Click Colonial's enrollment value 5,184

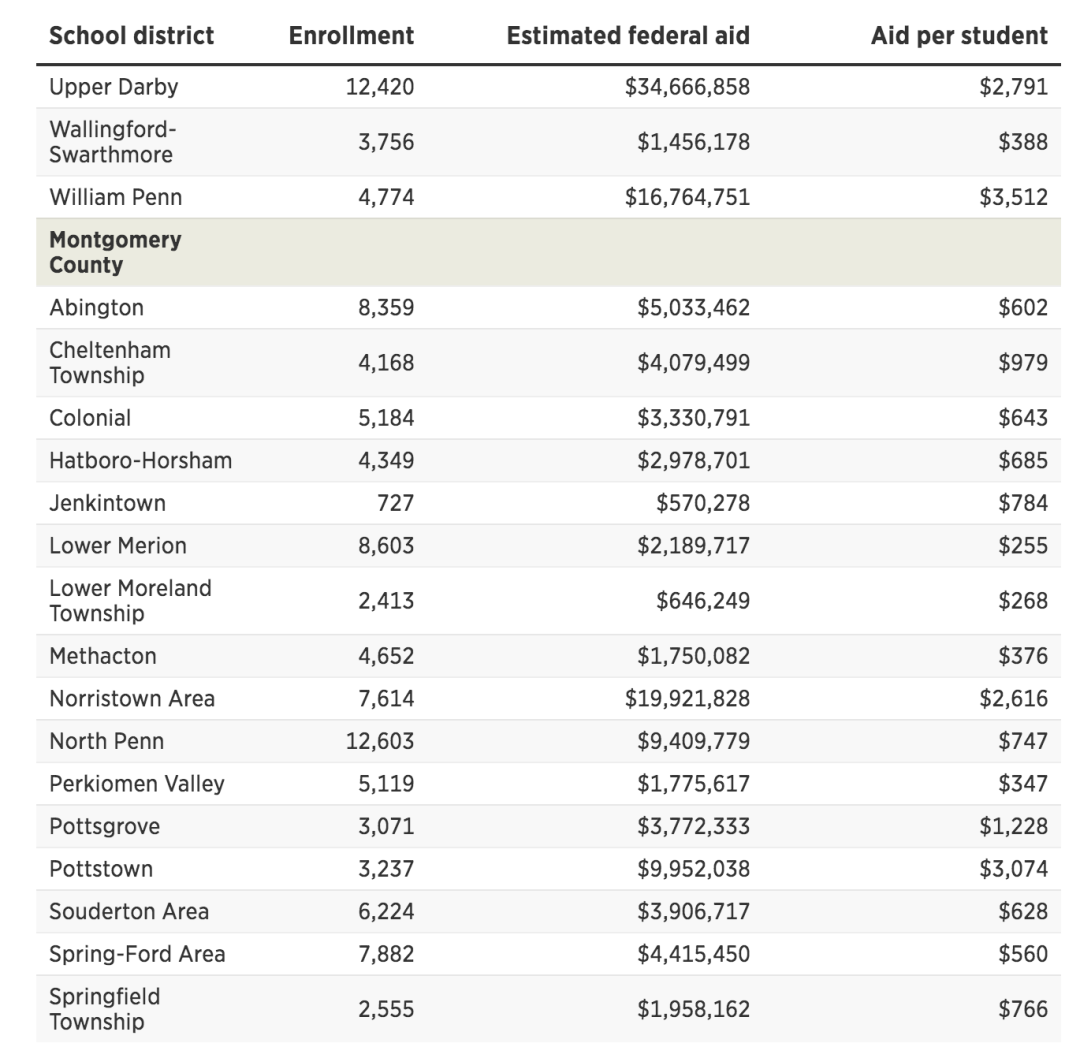386,418
